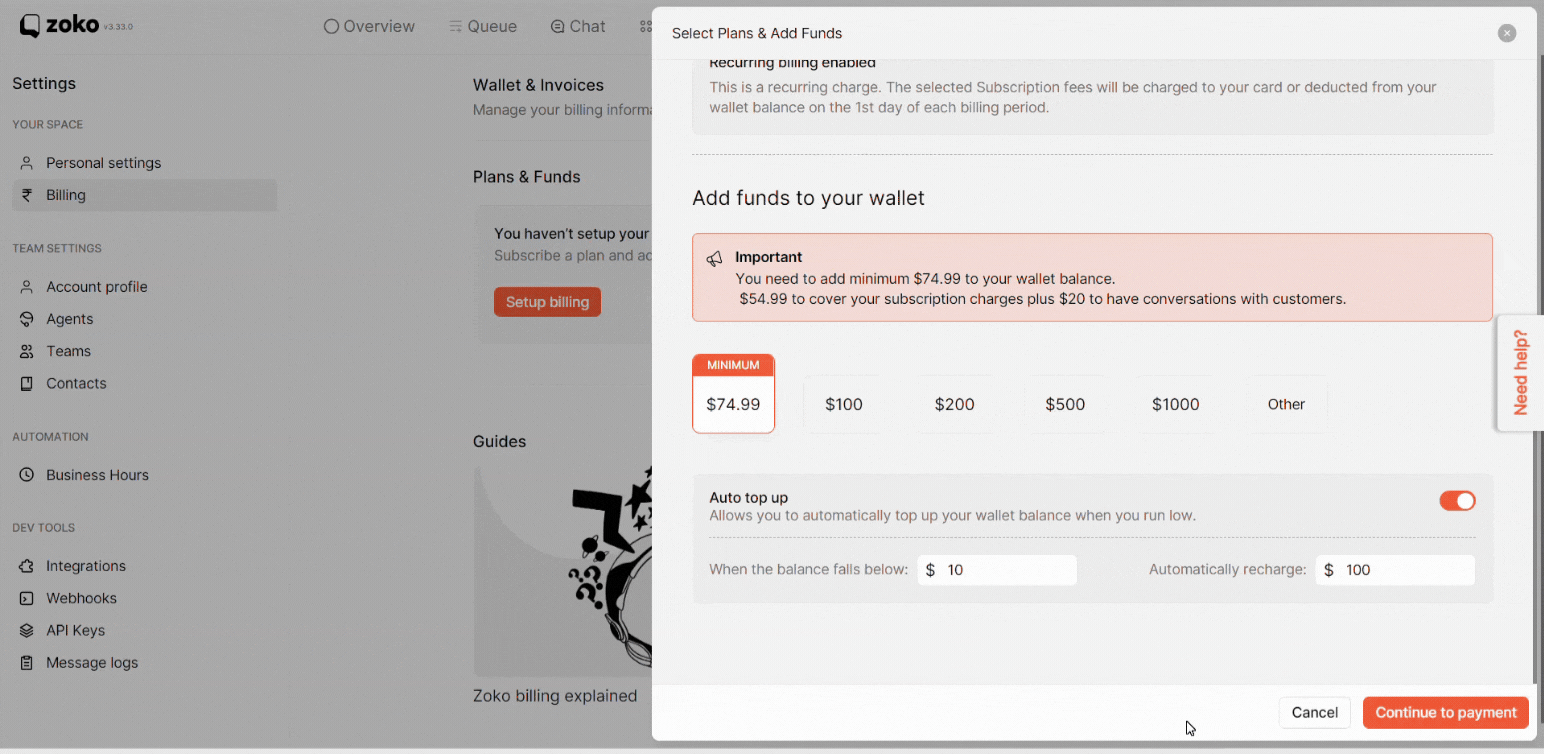Image resolution: width=1544 pixels, height=754 pixels.
Task: Click Continue to payment button
Action: click(1446, 712)
